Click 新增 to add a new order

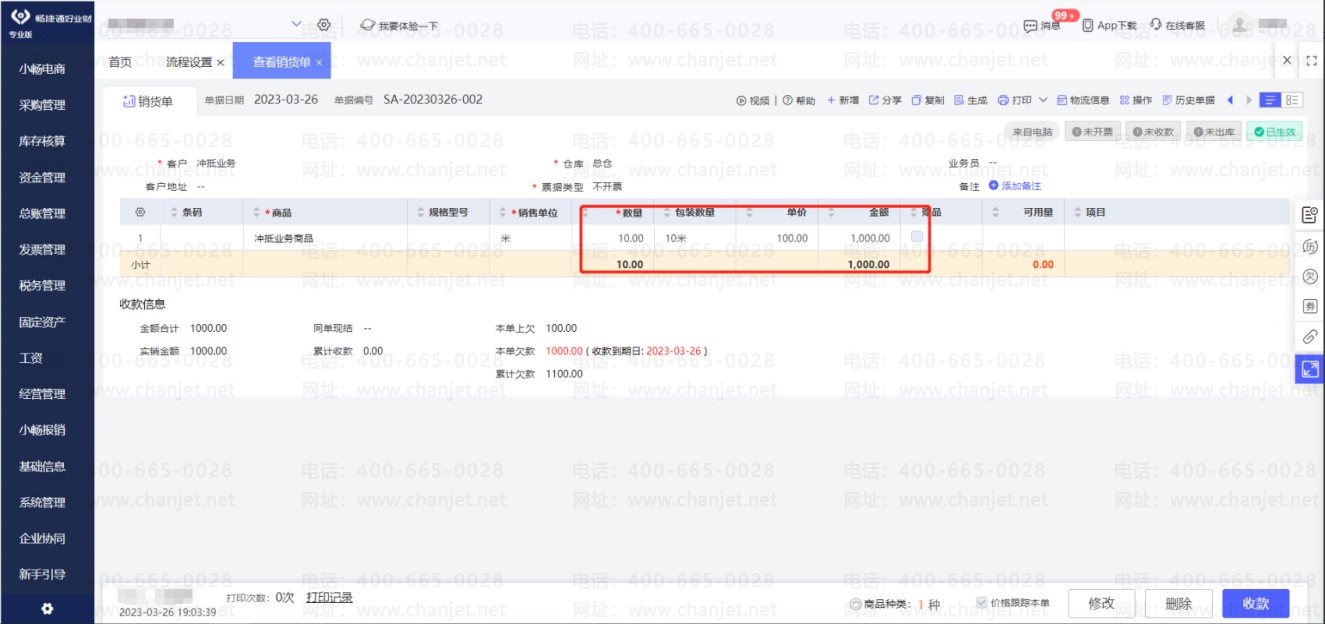[x=842, y=100]
